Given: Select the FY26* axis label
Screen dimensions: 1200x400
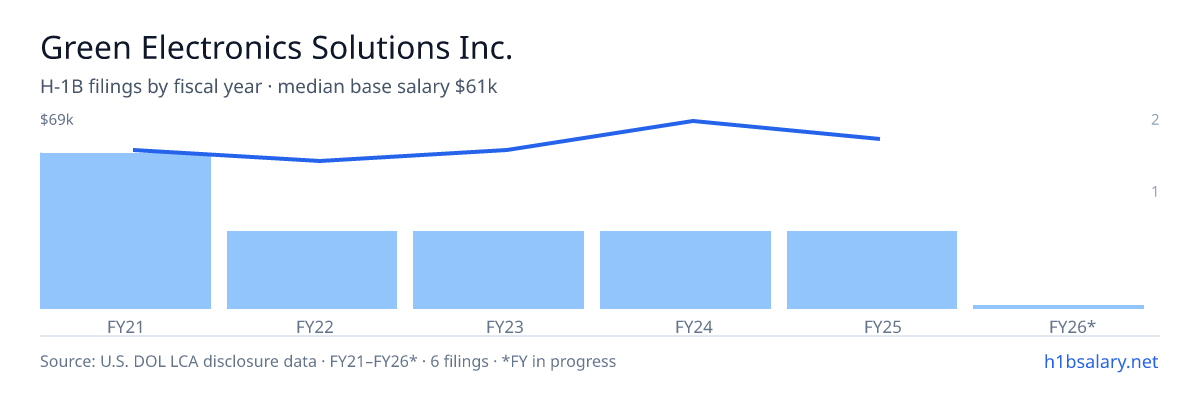Looking at the screenshot, I should (x=1072, y=326).
